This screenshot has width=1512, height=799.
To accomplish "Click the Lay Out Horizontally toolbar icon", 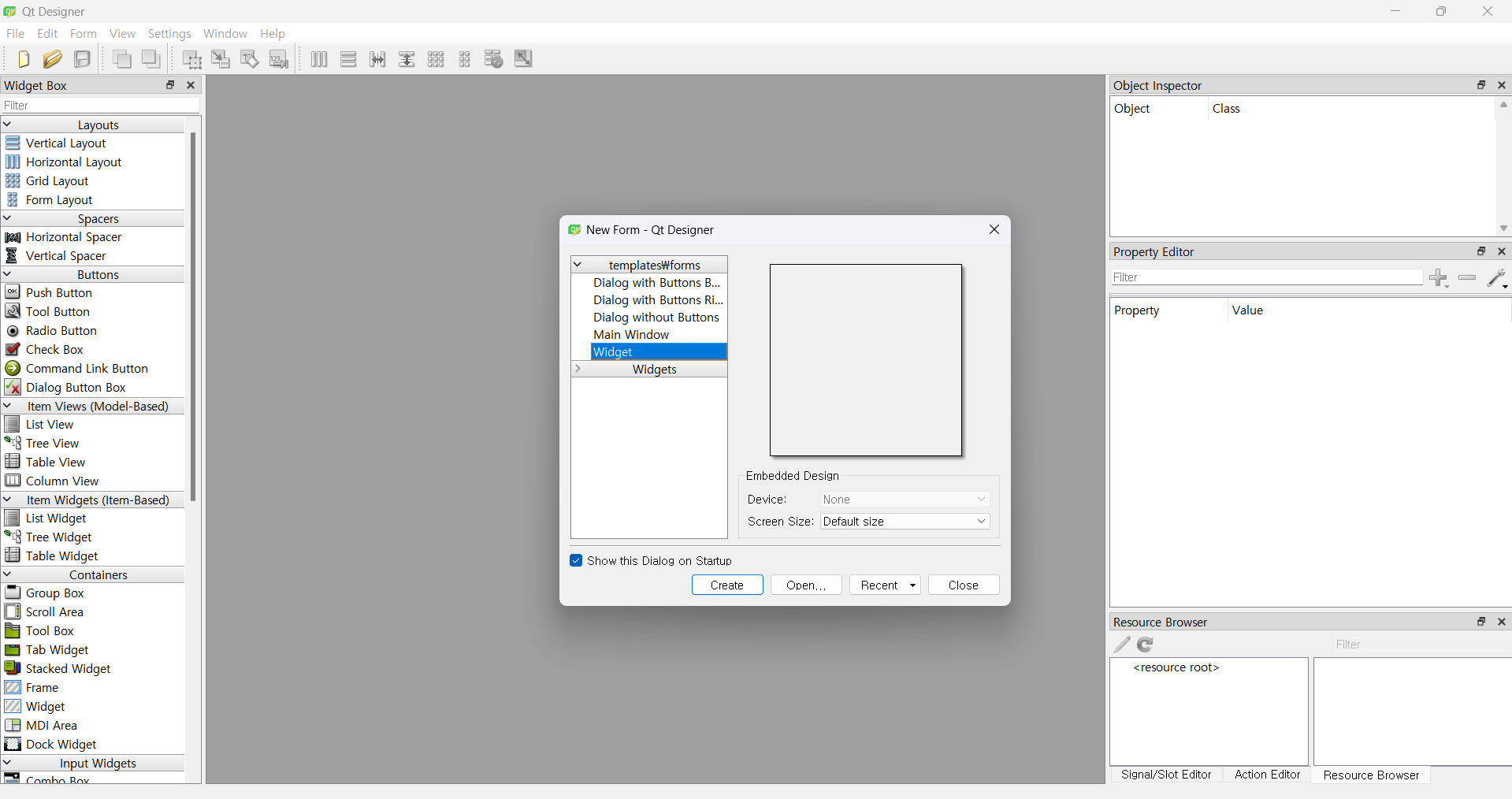I will click(x=319, y=59).
